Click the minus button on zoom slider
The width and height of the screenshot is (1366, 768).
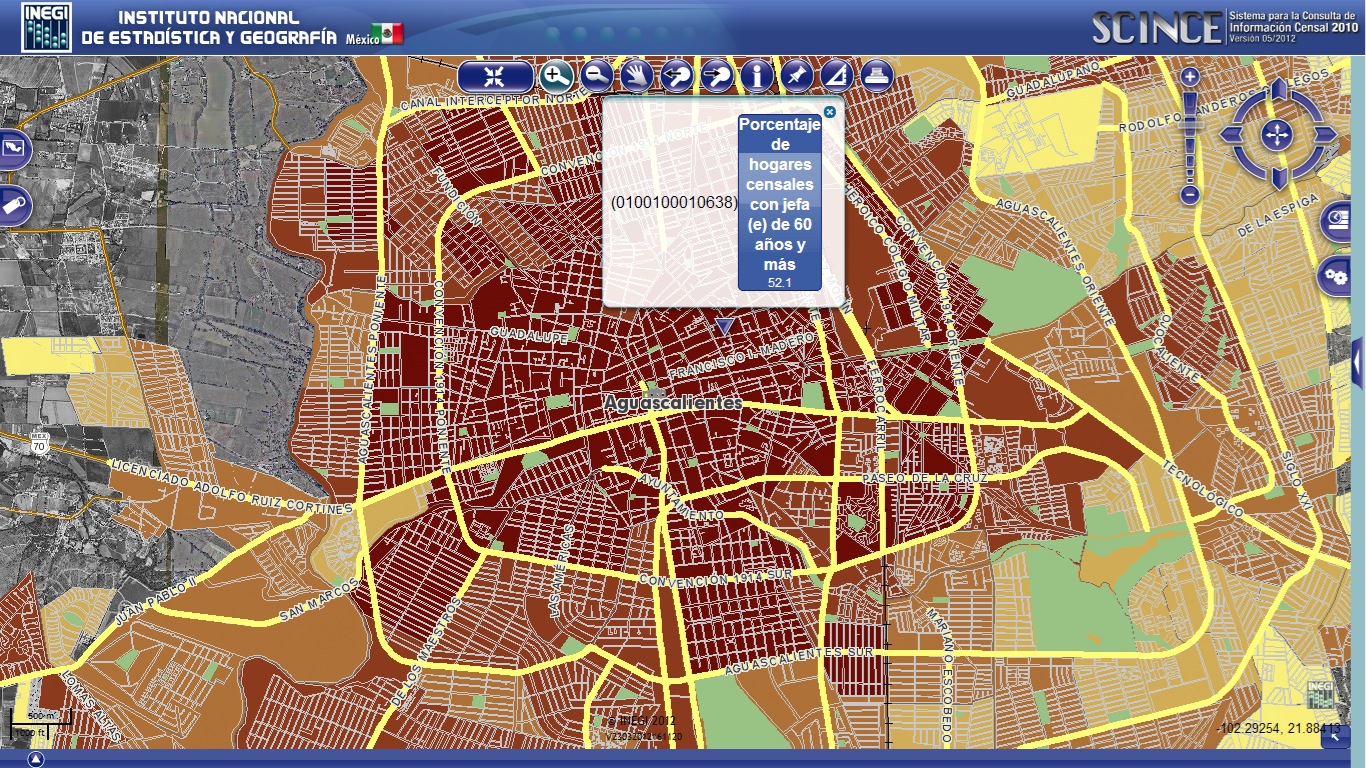tap(1189, 196)
